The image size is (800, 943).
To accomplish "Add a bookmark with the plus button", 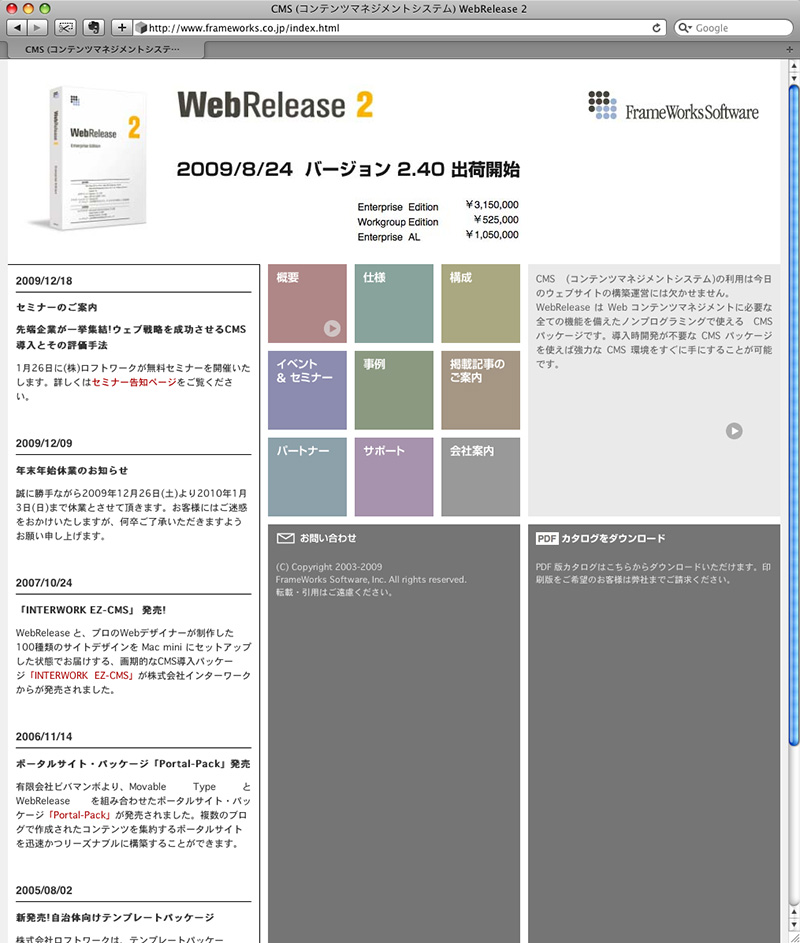I will click(122, 28).
